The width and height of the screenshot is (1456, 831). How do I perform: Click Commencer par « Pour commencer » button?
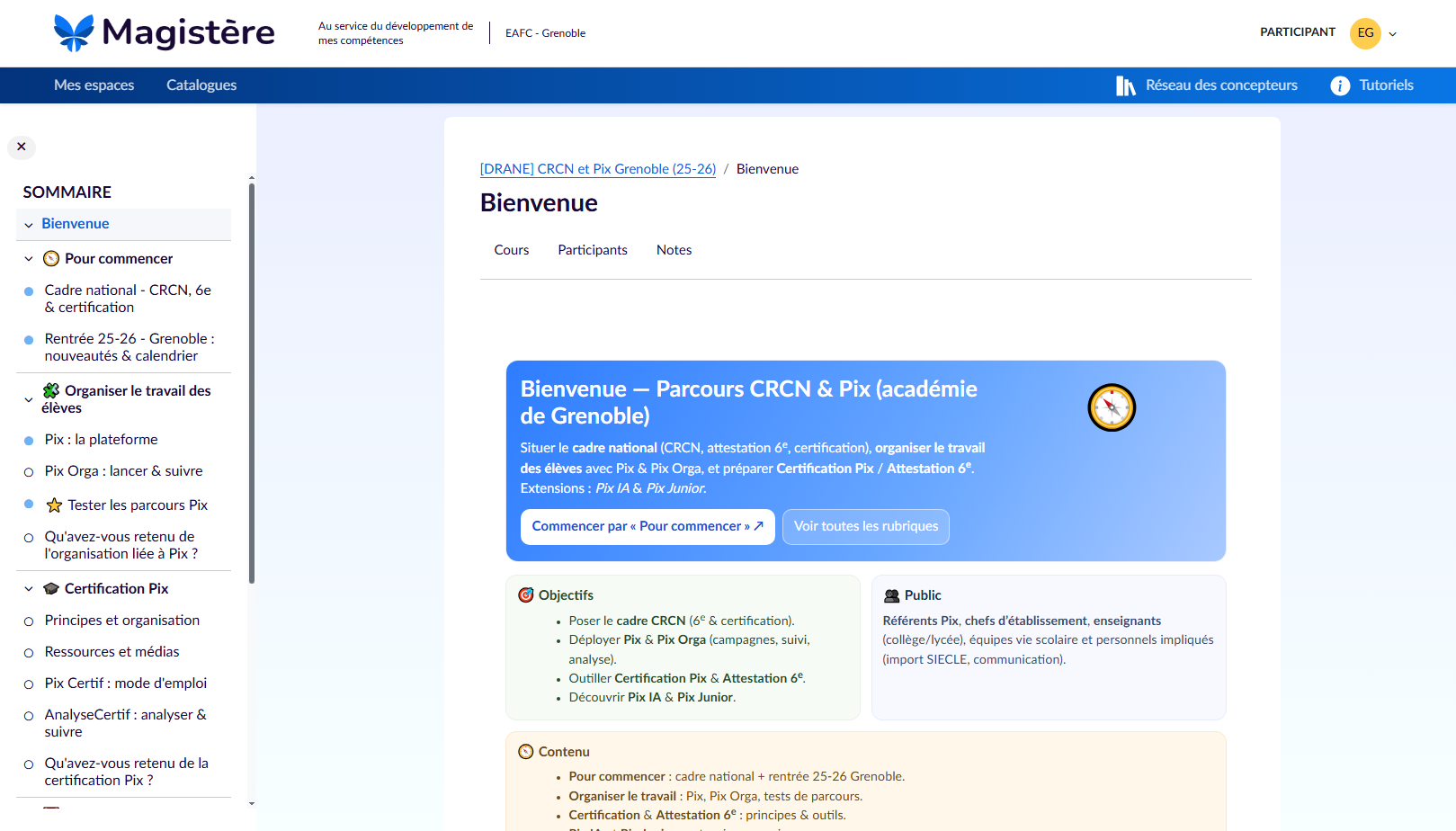point(648,527)
